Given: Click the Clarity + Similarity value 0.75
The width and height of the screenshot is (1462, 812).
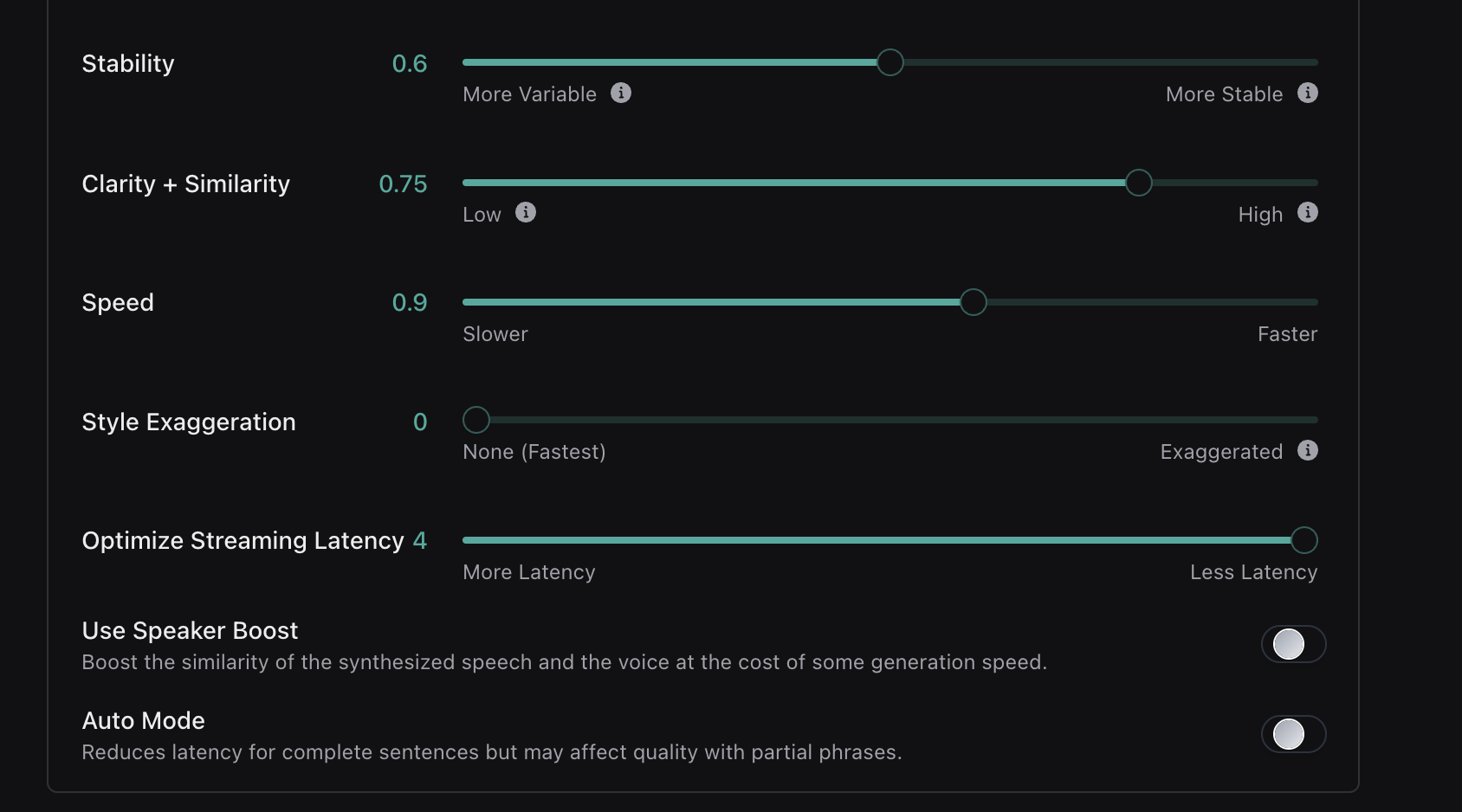Looking at the screenshot, I should point(403,184).
